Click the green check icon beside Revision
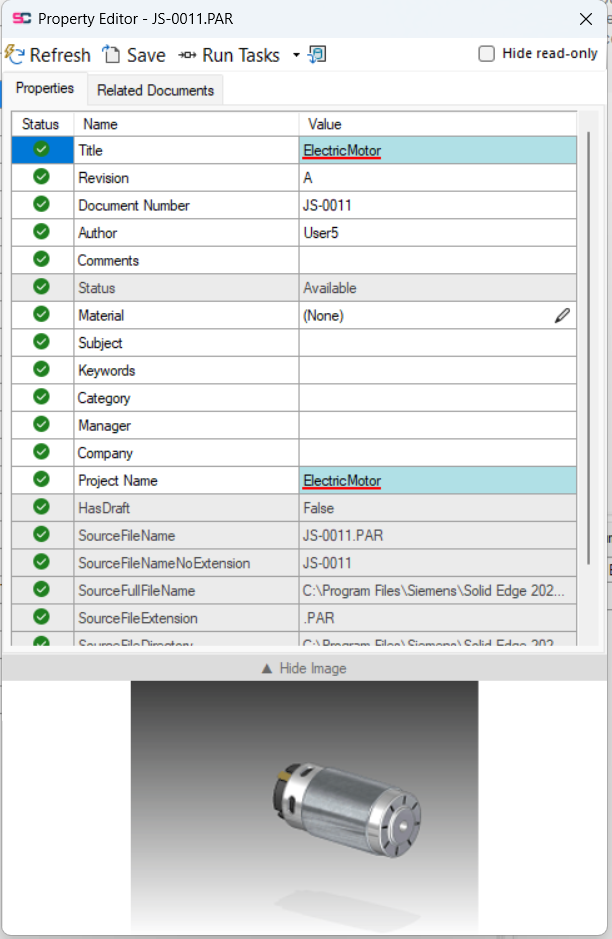The width and height of the screenshot is (612, 939). (41, 177)
